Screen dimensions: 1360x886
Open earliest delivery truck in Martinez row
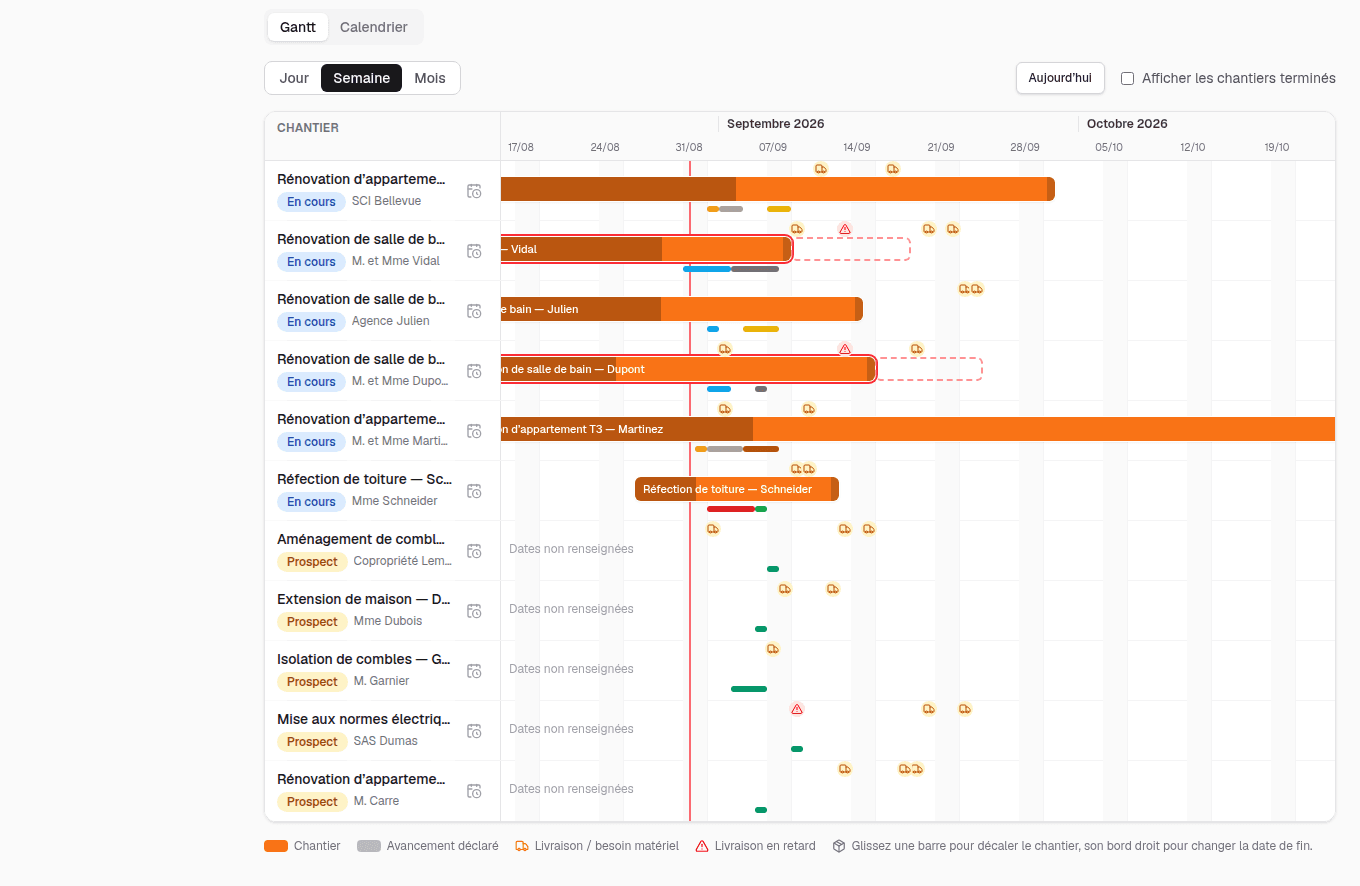click(x=725, y=409)
